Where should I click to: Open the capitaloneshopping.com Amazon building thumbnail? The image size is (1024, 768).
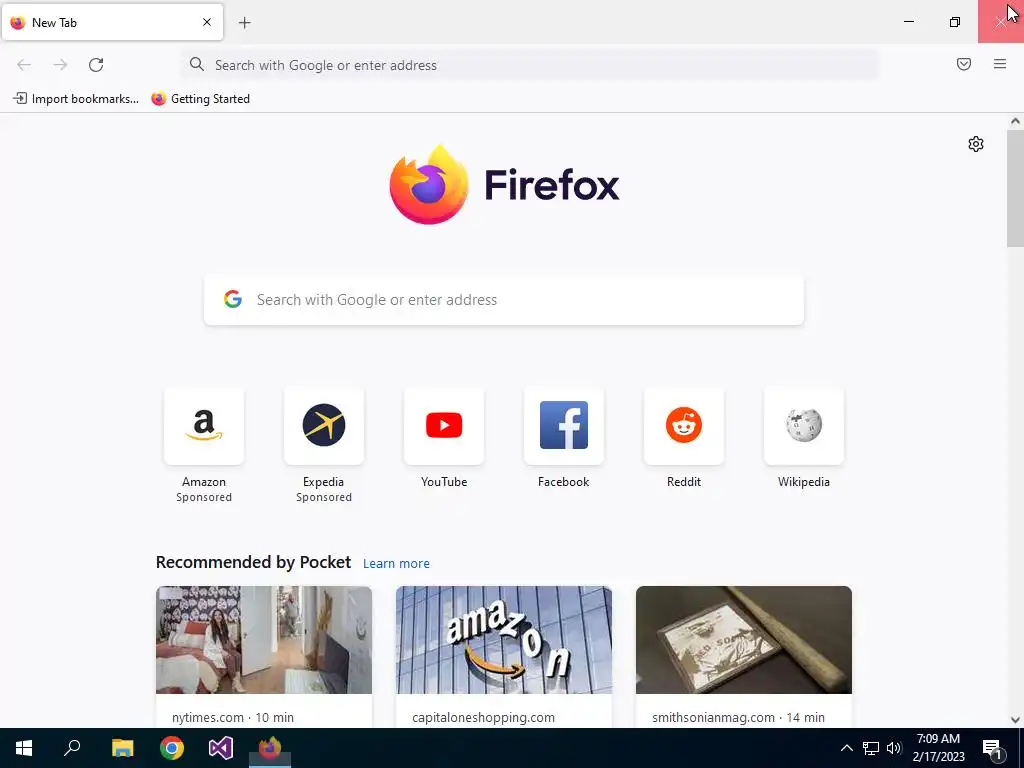(504, 640)
